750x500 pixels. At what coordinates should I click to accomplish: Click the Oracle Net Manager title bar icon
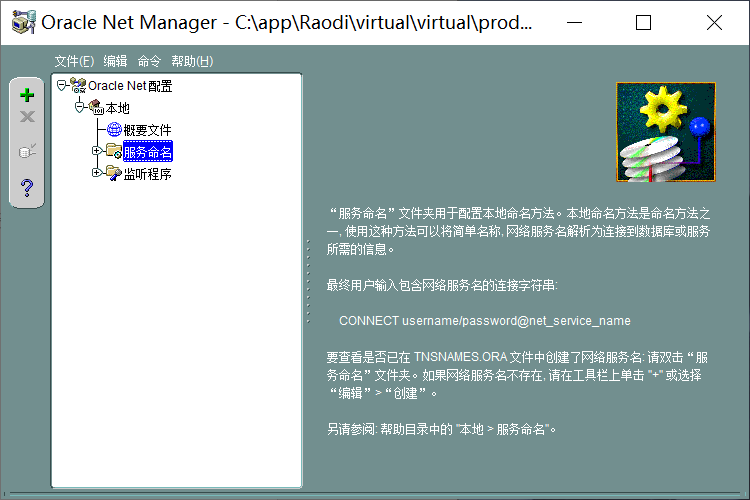(x=23, y=22)
